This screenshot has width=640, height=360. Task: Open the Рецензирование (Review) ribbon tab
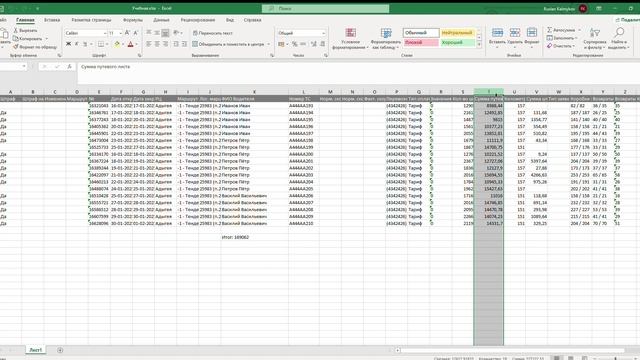coord(198,20)
